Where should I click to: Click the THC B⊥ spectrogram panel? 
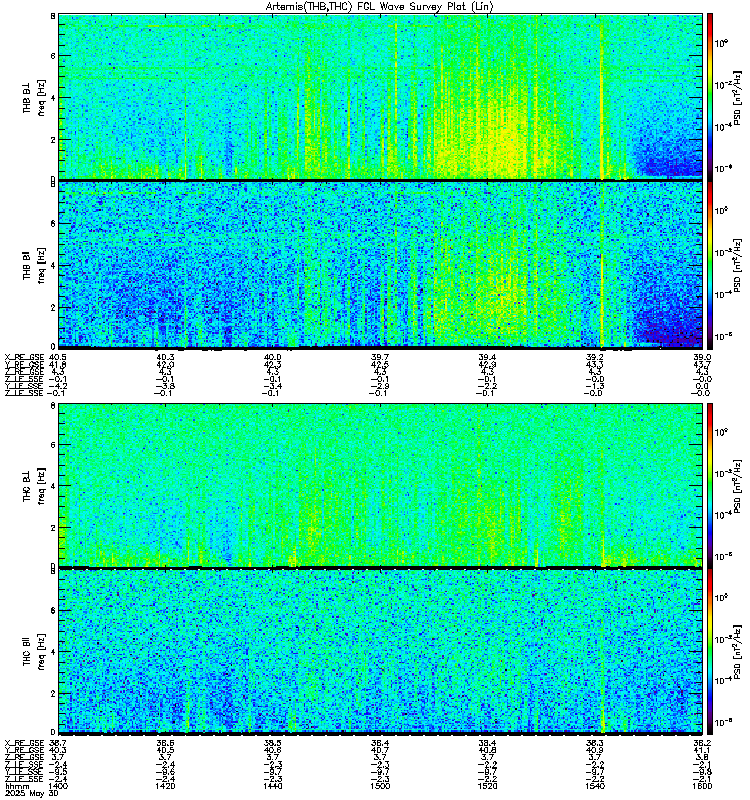380,485
